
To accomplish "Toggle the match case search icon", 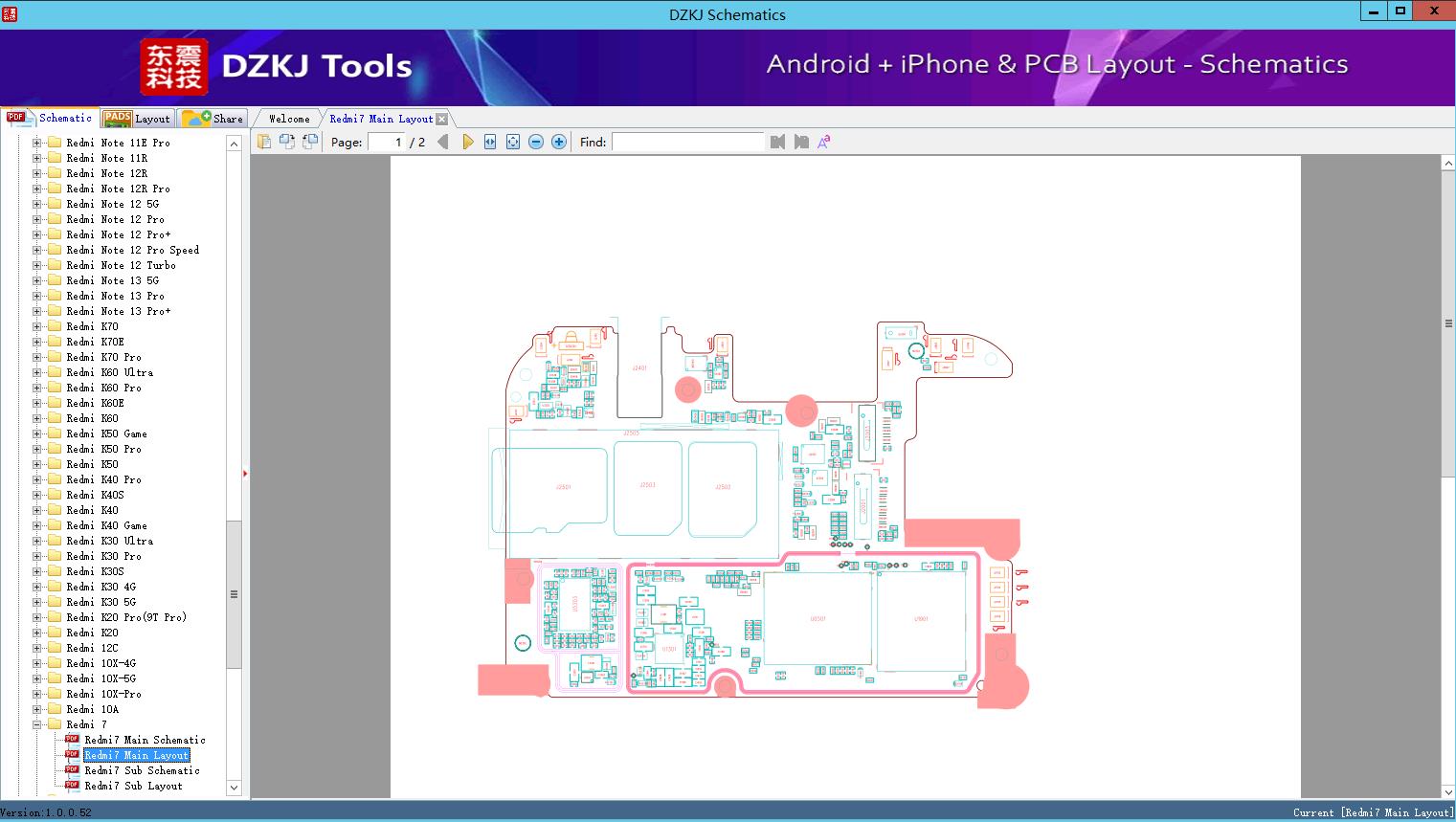I will click(823, 142).
